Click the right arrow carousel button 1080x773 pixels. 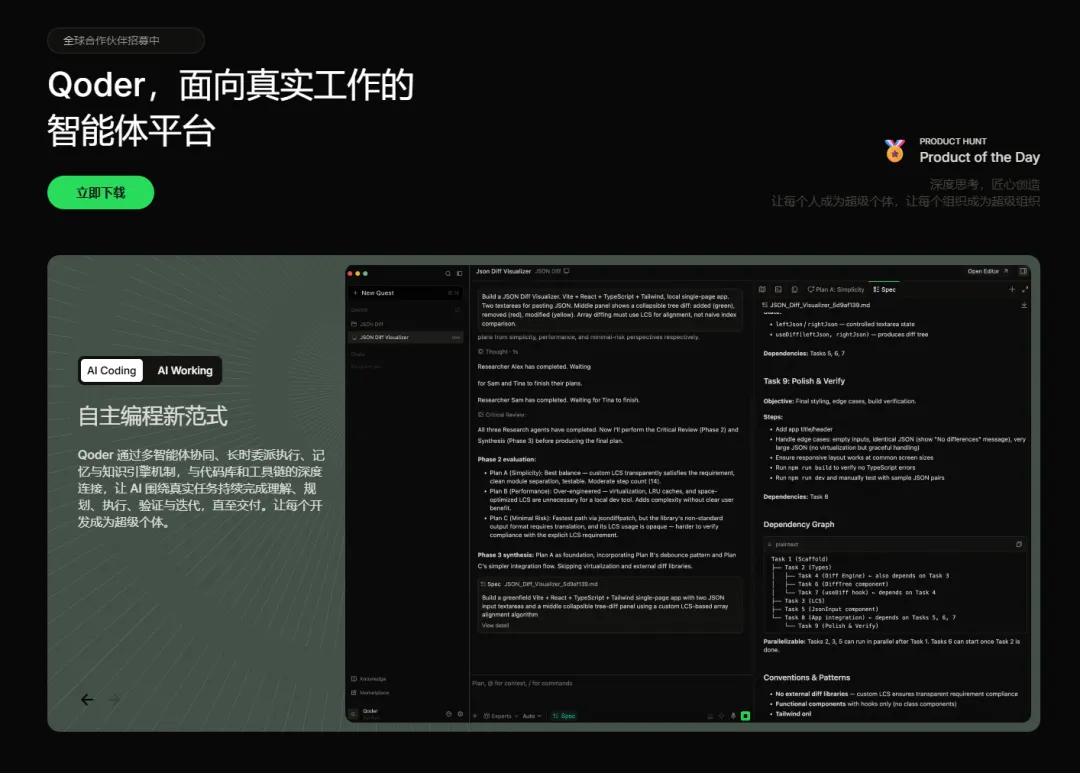point(114,699)
